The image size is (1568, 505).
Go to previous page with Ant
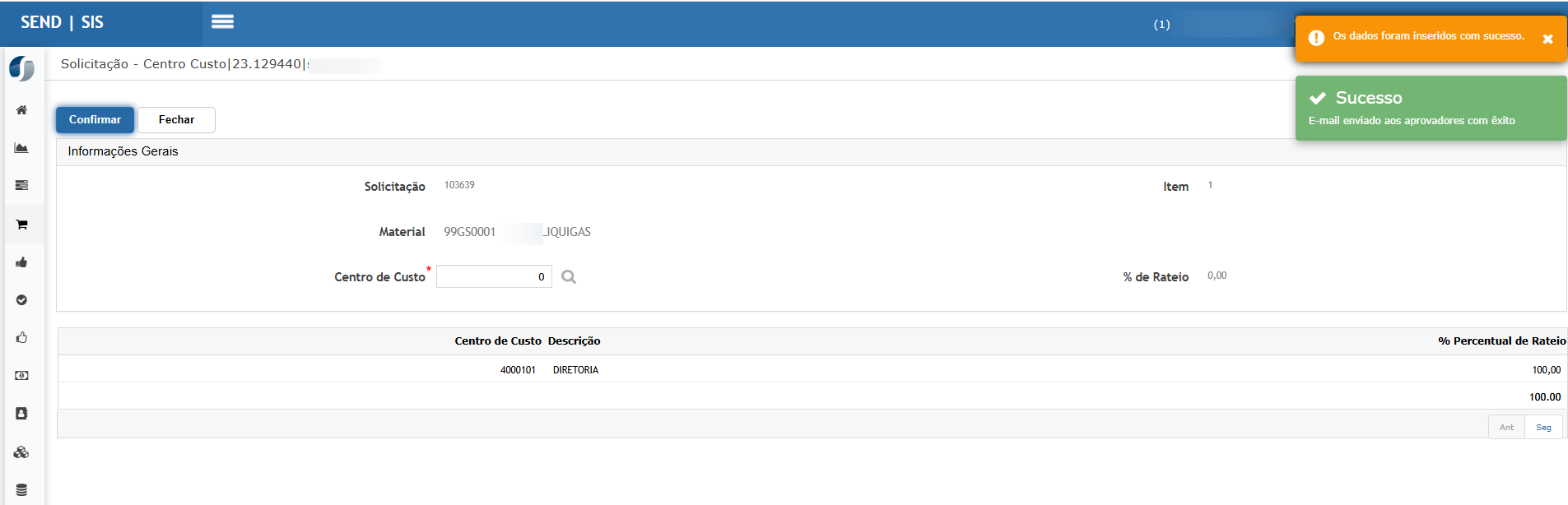(x=1506, y=428)
